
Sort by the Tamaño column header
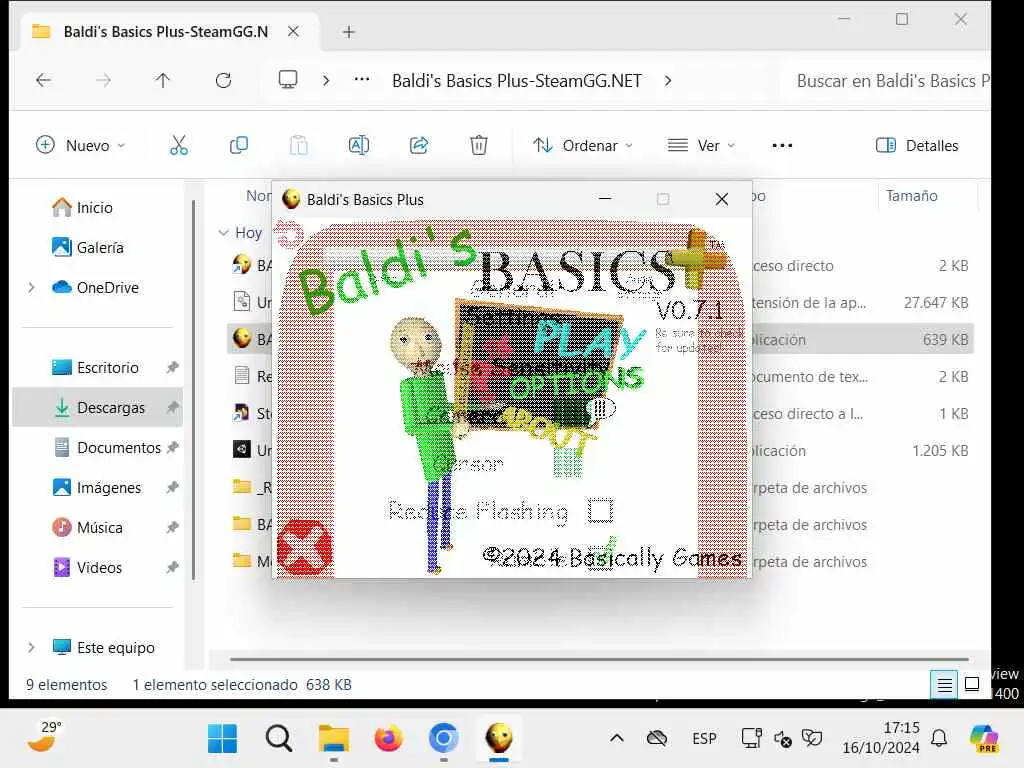(x=912, y=195)
